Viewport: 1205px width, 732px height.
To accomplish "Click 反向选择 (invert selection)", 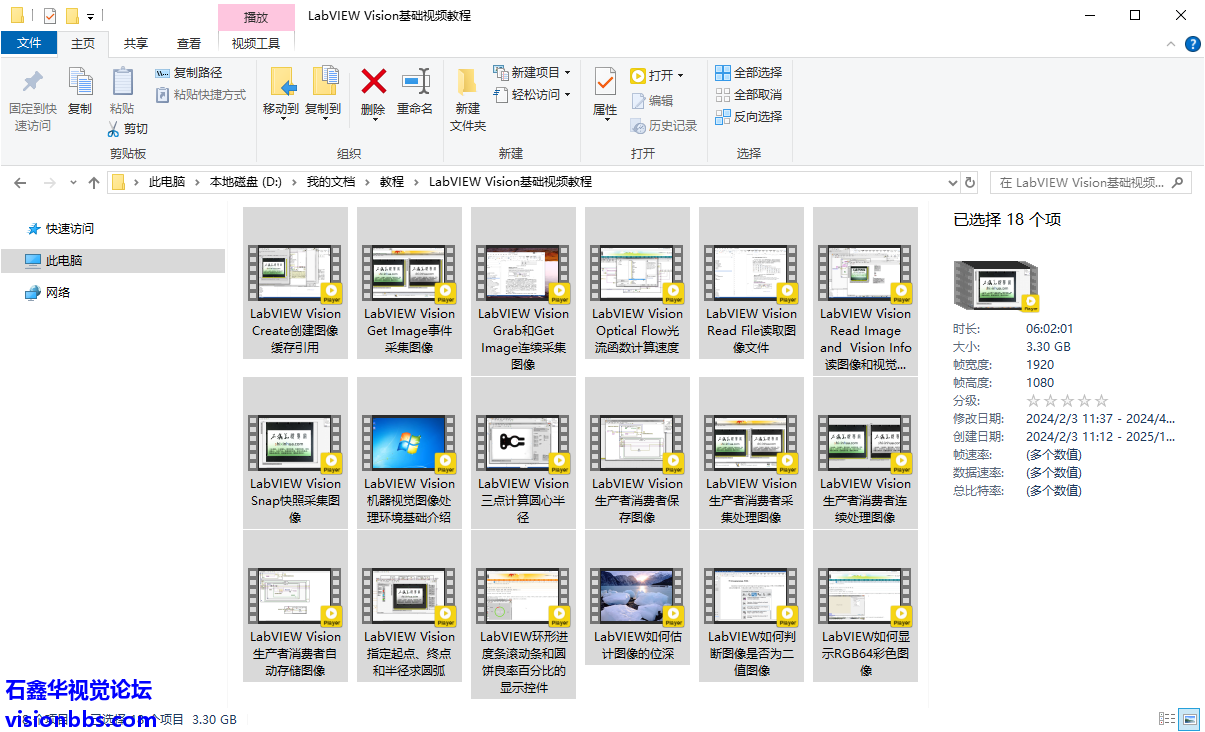I will click(749, 117).
